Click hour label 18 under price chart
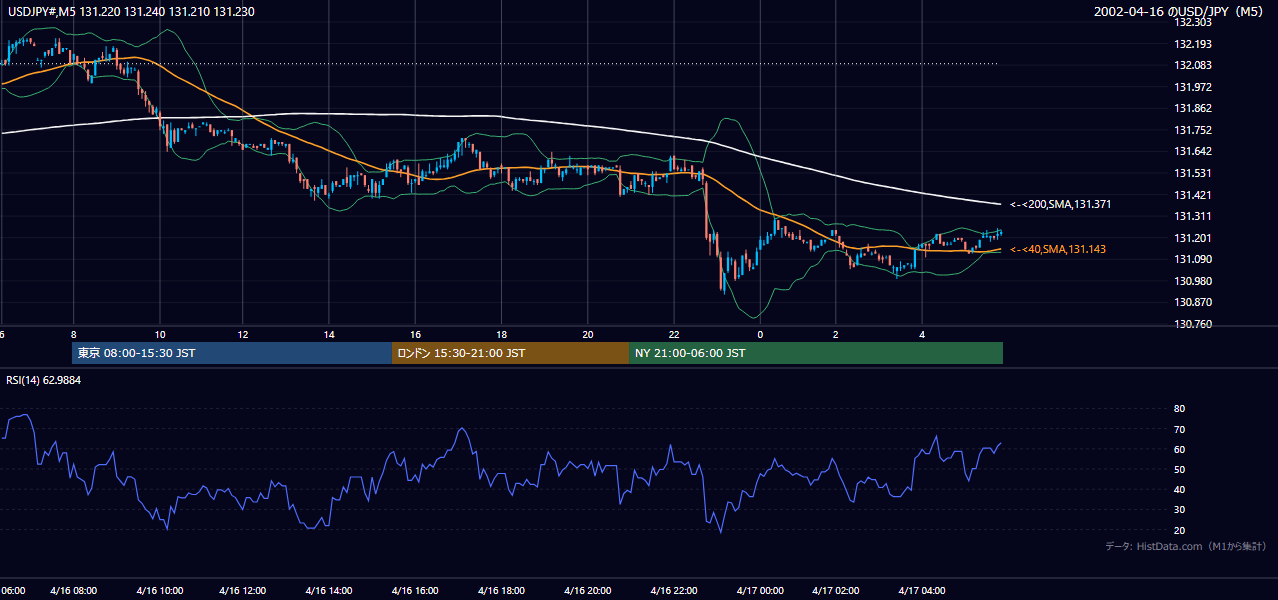 [502, 334]
